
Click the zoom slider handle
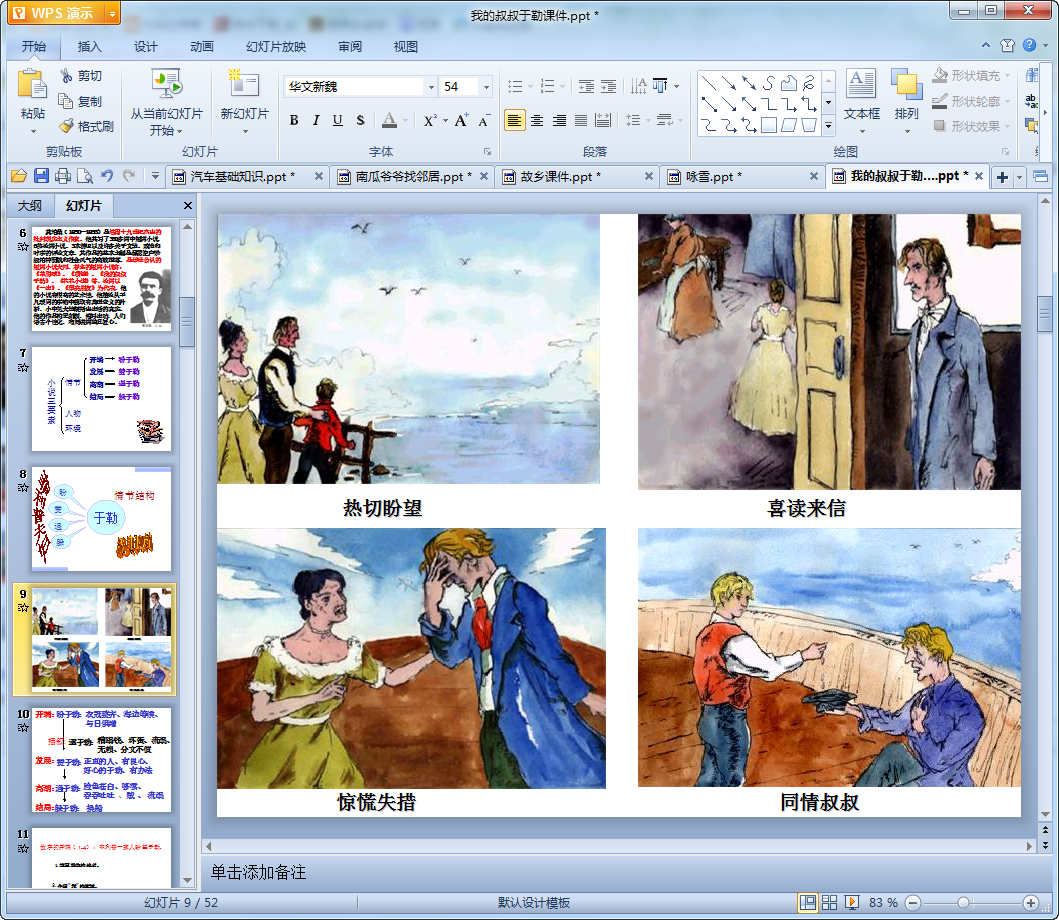point(964,902)
